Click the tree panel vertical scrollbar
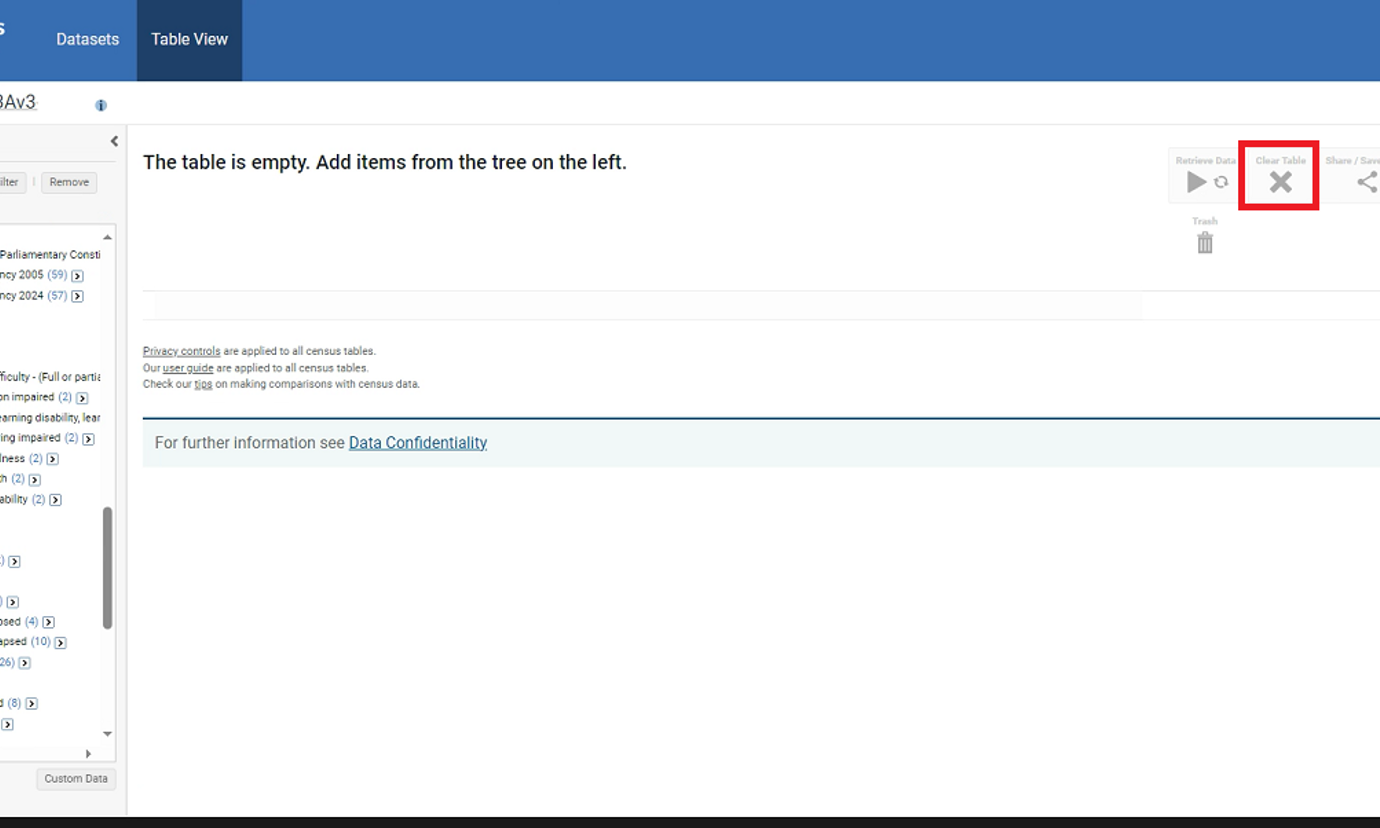Screen dimensions: 1380x828 coord(107,567)
